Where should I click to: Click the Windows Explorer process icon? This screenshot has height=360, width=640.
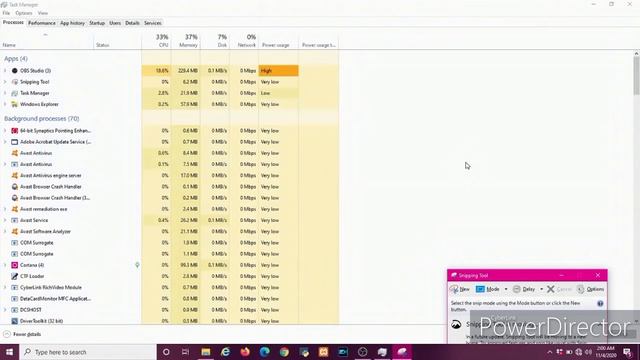pos(15,104)
